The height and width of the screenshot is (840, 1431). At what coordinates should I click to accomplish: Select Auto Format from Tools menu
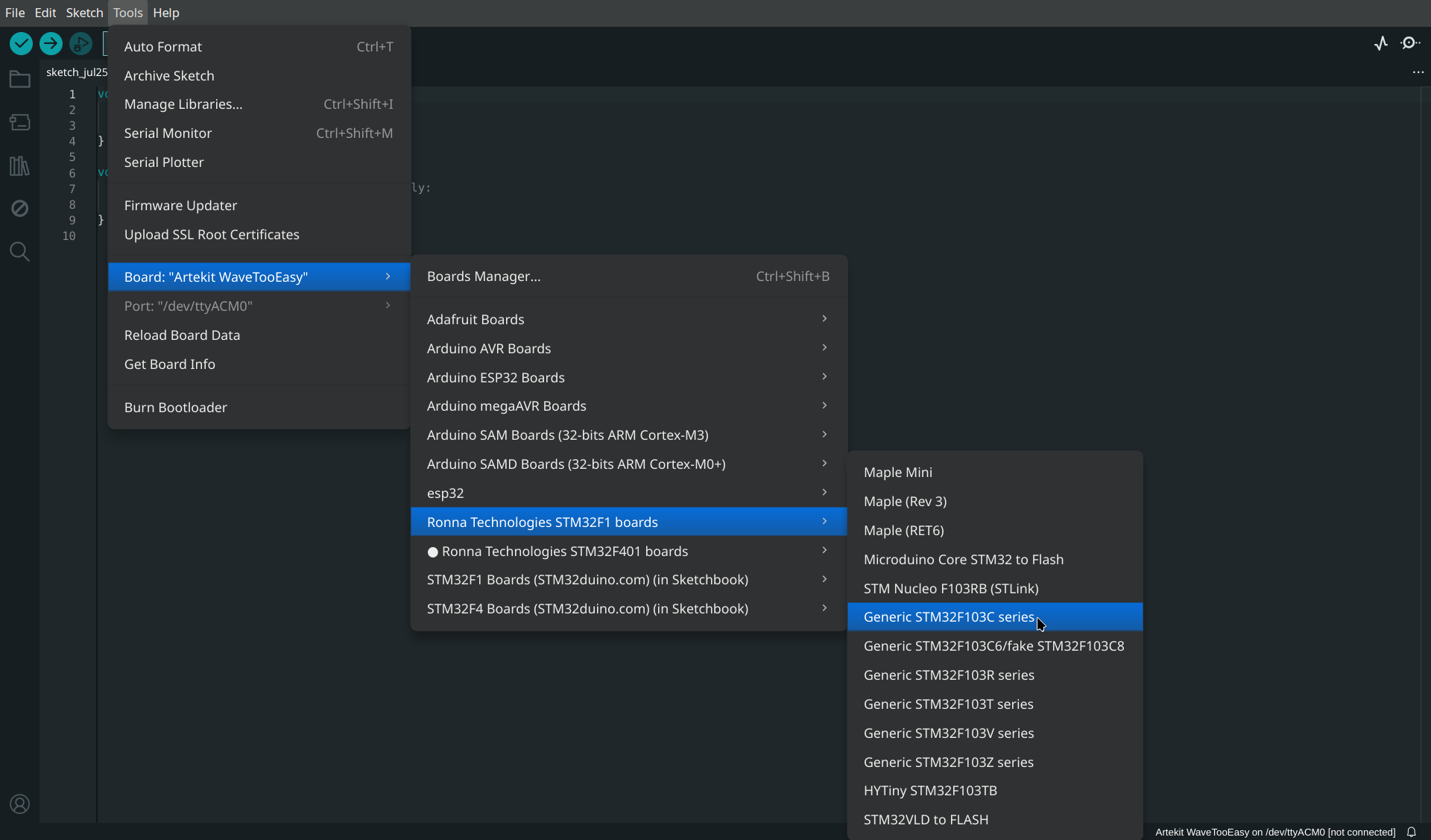point(259,46)
